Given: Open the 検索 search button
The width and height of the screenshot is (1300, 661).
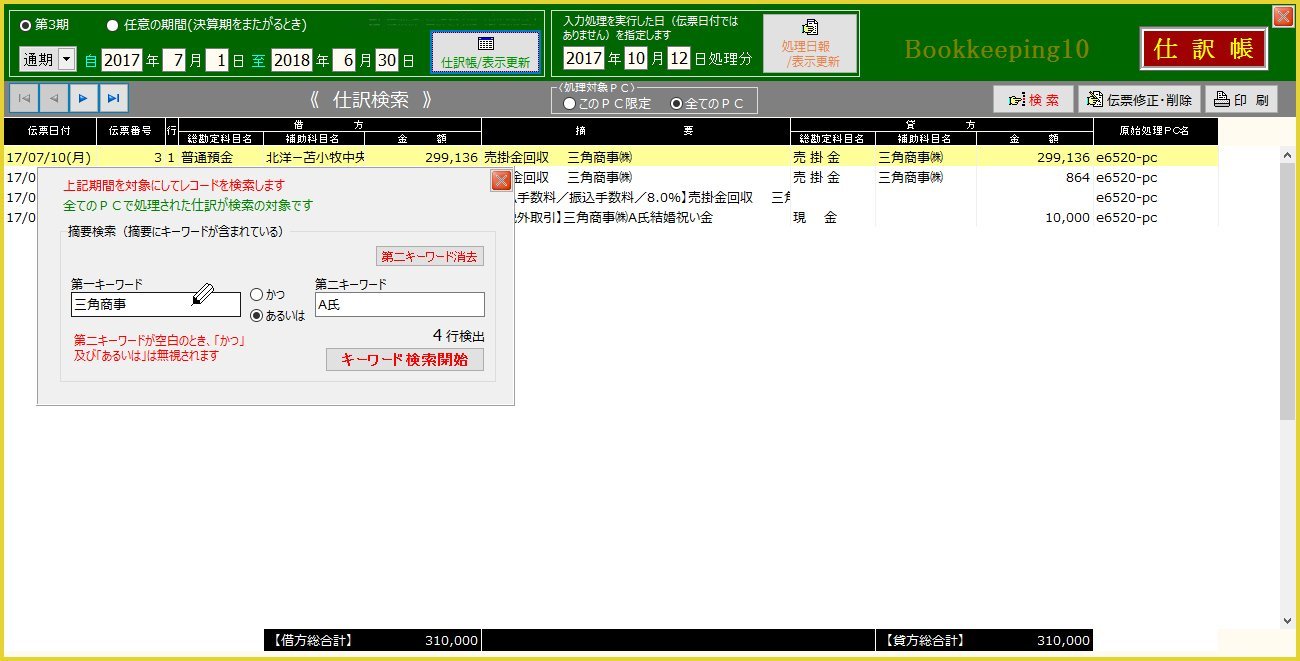Looking at the screenshot, I should (1033, 99).
